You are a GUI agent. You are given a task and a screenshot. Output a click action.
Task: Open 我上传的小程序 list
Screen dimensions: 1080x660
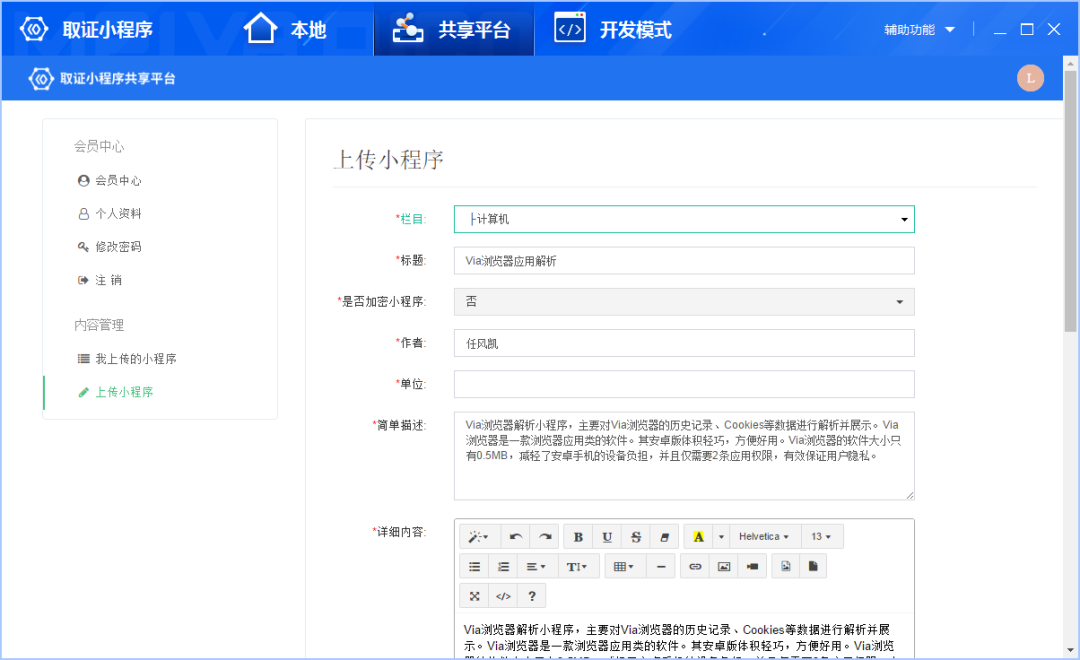click(127, 359)
